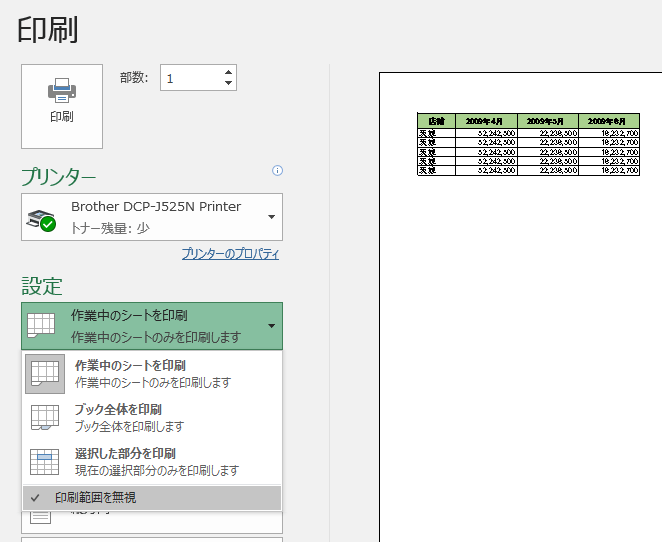Click 2009年4月 header cell in preview
Viewport: 662px width, 542px height.
[x=486, y=121]
